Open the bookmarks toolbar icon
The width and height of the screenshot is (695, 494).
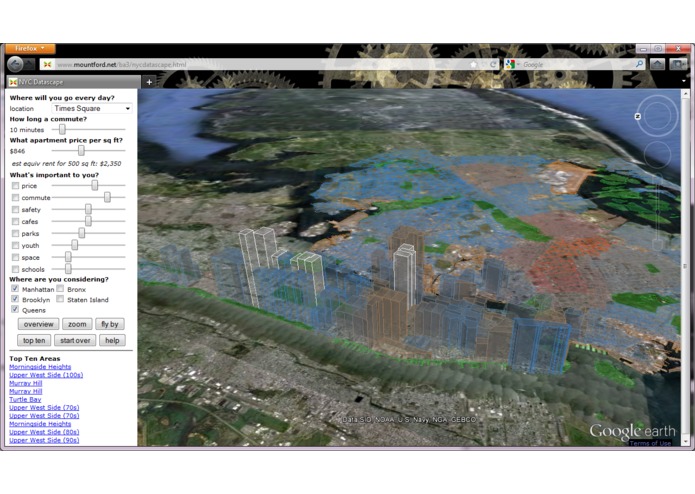[678, 65]
